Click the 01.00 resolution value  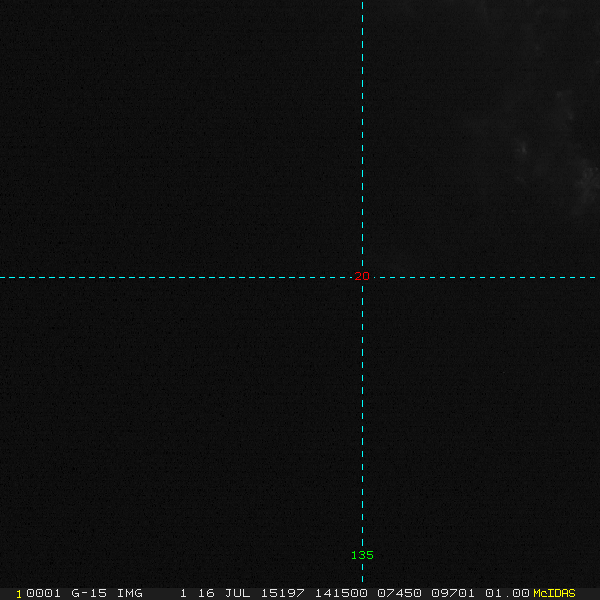tap(507, 593)
